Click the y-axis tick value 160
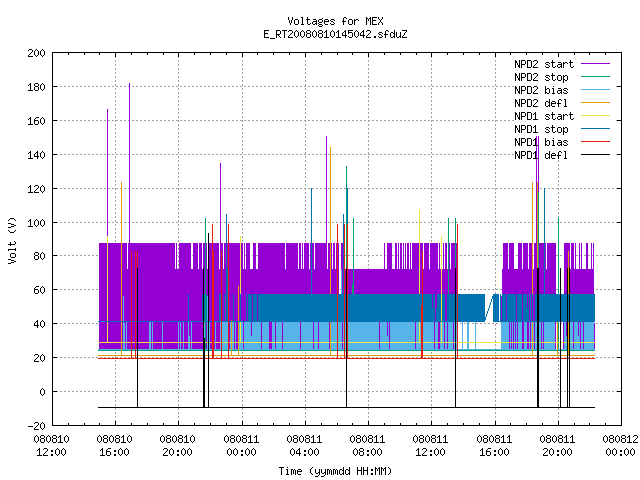The width and height of the screenshot is (640, 480). click(36, 121)
